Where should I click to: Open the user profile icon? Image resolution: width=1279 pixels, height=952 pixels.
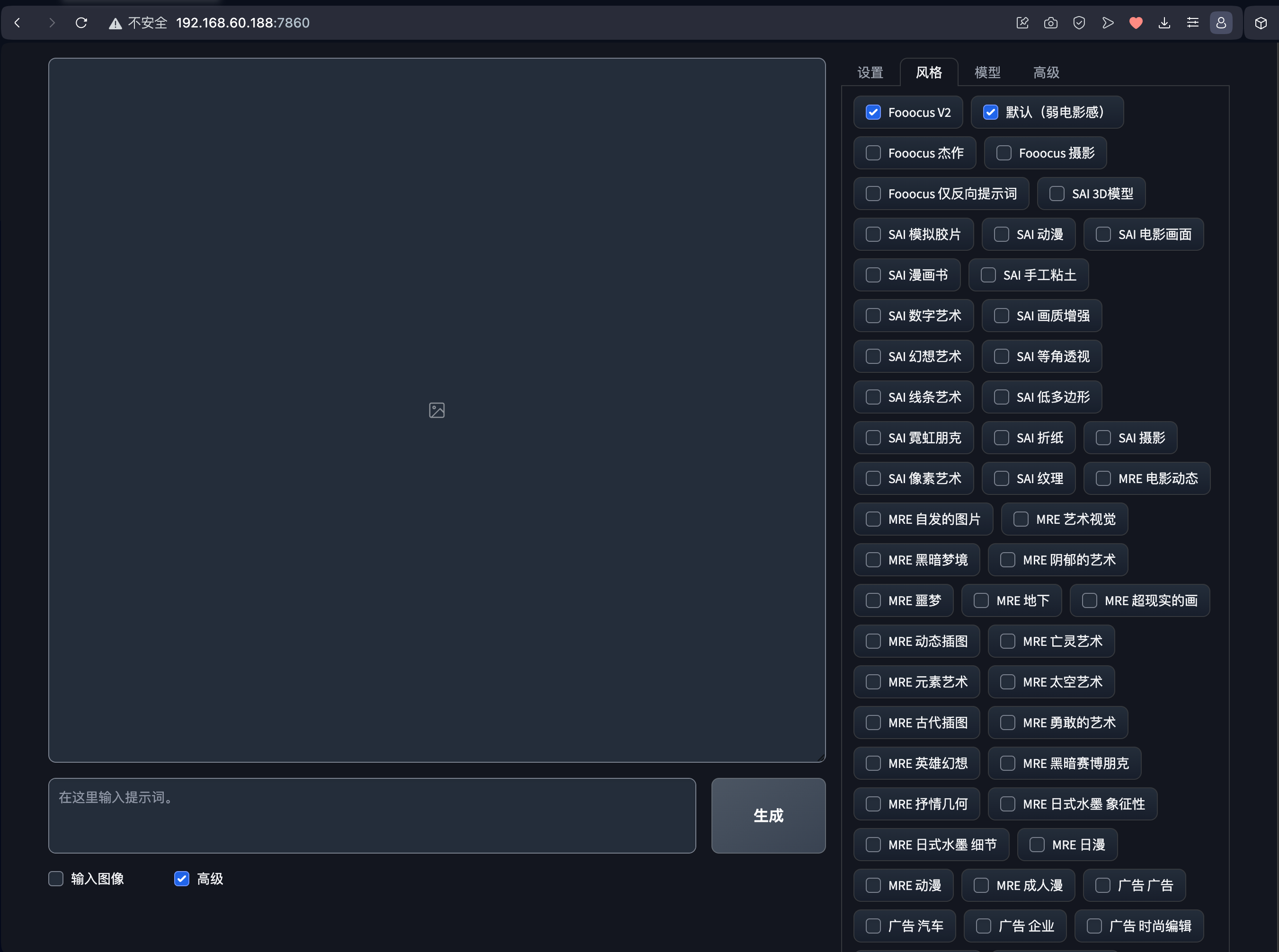click(x=1220, y=22)
